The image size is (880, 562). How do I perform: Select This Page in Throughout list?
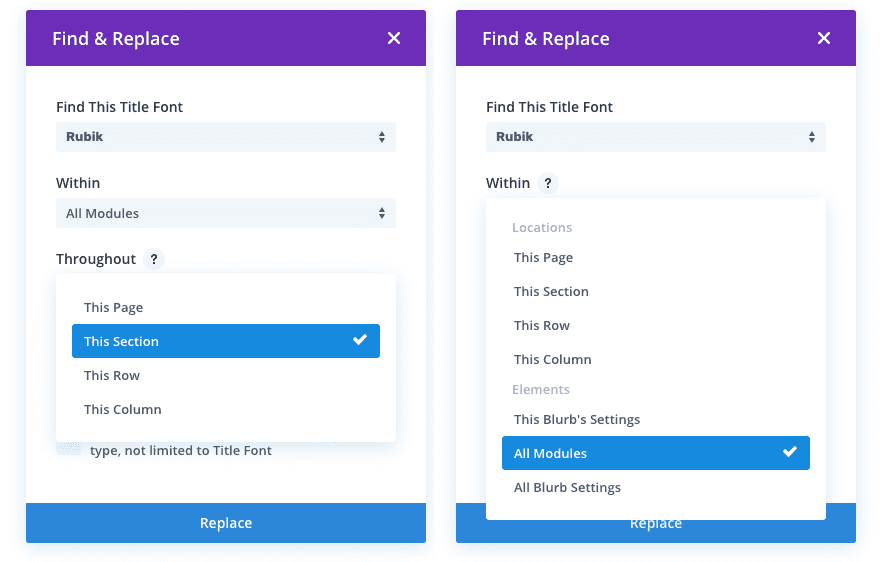pos(114,307)
